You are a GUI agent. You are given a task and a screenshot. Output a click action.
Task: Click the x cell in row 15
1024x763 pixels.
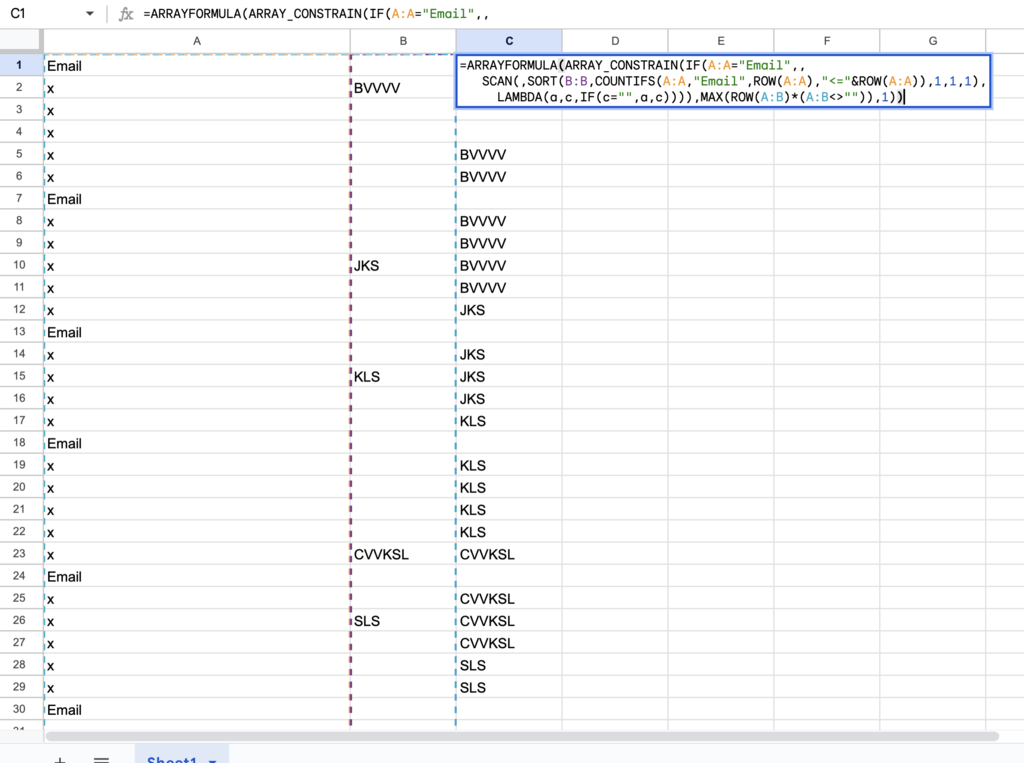pyautogui.click(x=197, y=376)
